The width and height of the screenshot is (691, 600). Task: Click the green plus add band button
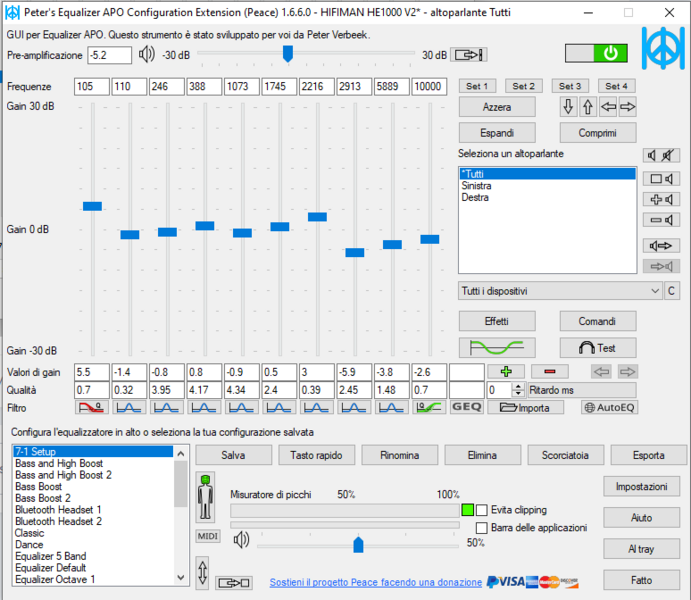tap(504, 372)
